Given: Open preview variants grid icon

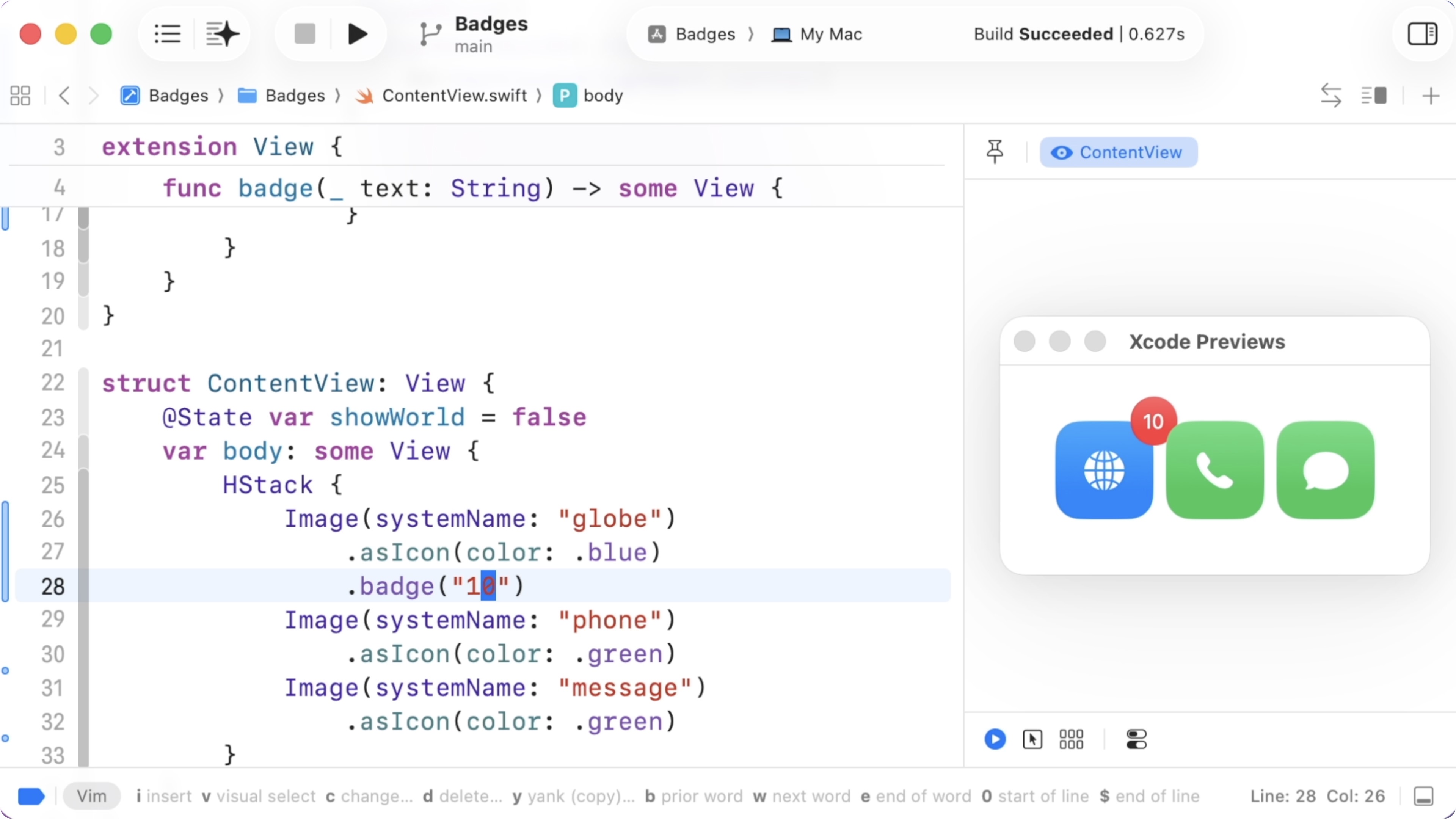Looking at the screenshot, I should [1071, 739].
